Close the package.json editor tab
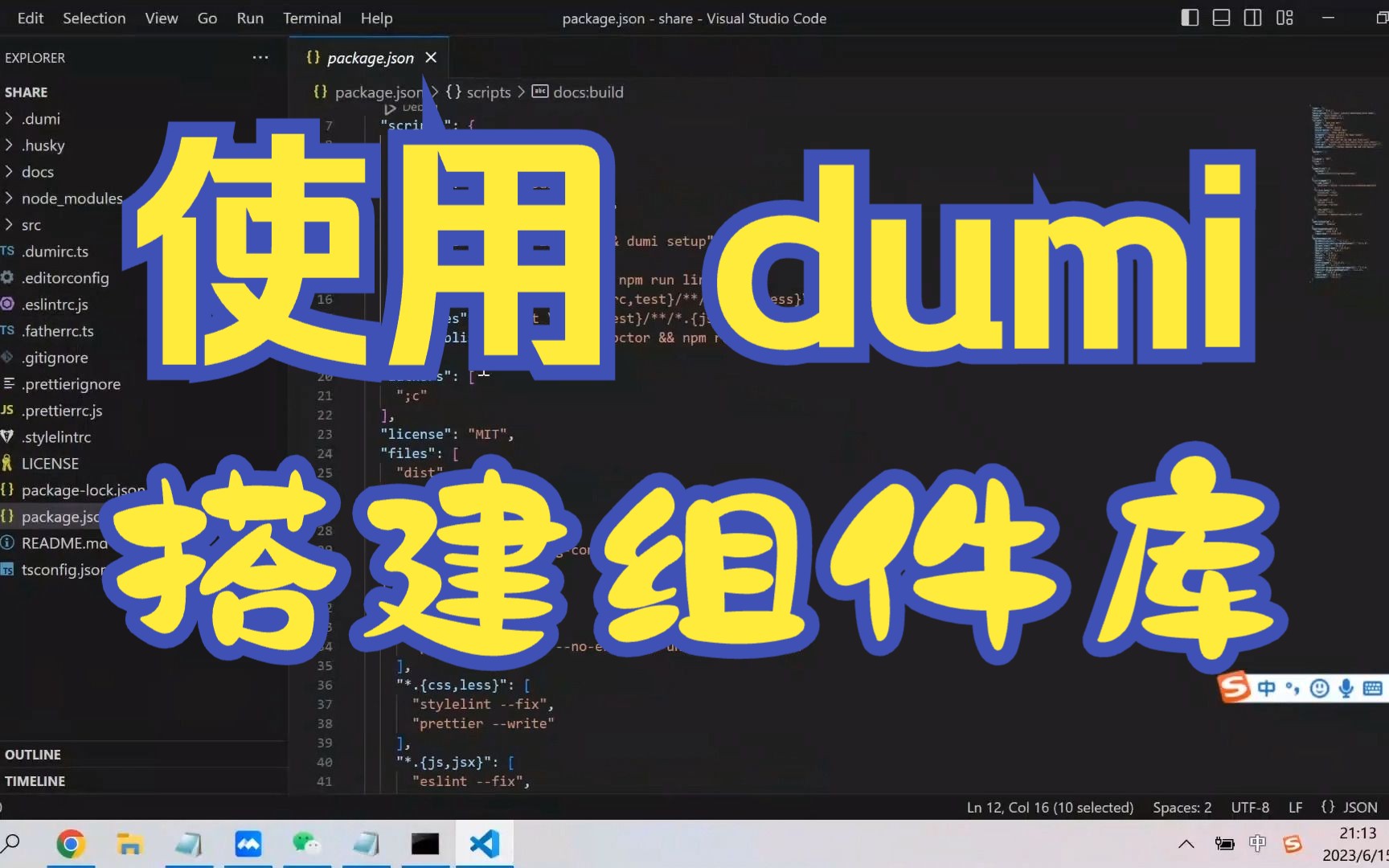 pyautogui.click(x=431, y=57)
